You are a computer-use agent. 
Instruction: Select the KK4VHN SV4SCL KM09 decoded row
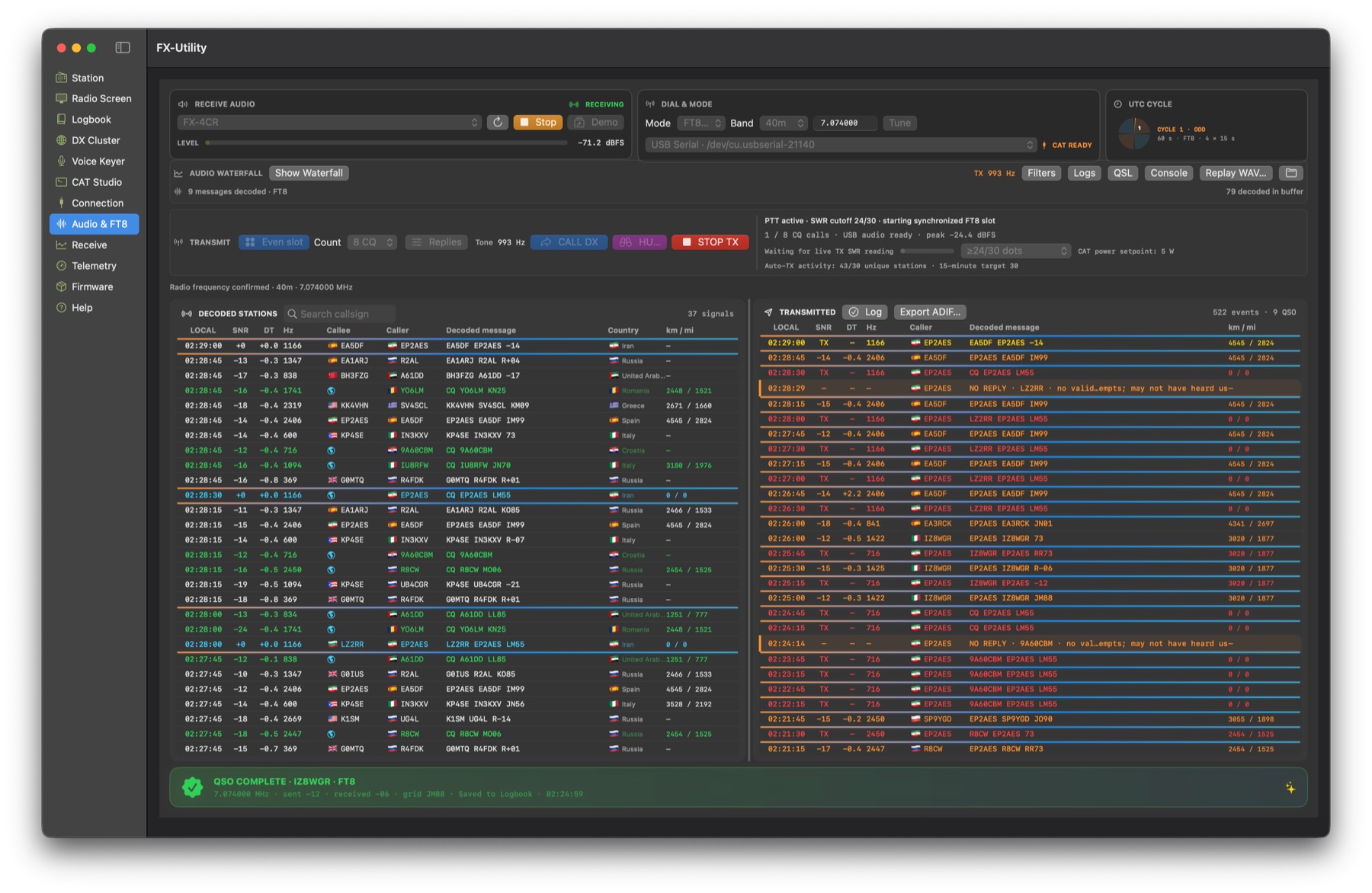click(x=457, y=405)
